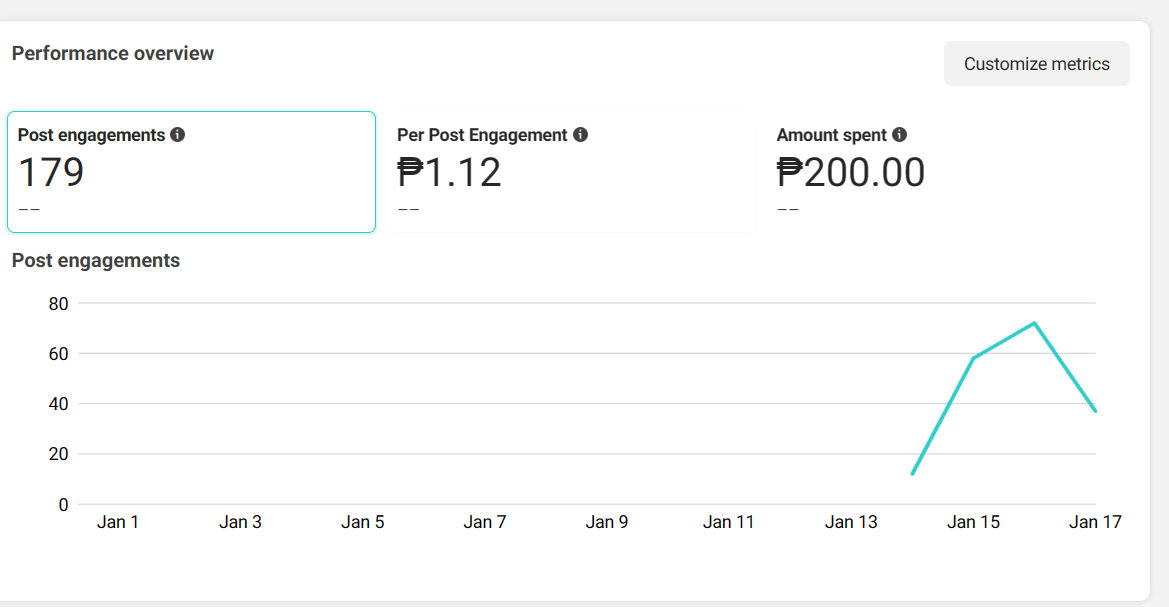Viewport: 1169px width, 607px height.
Task: Select the Jan 7 date axis label
Action: click(485, 522)
